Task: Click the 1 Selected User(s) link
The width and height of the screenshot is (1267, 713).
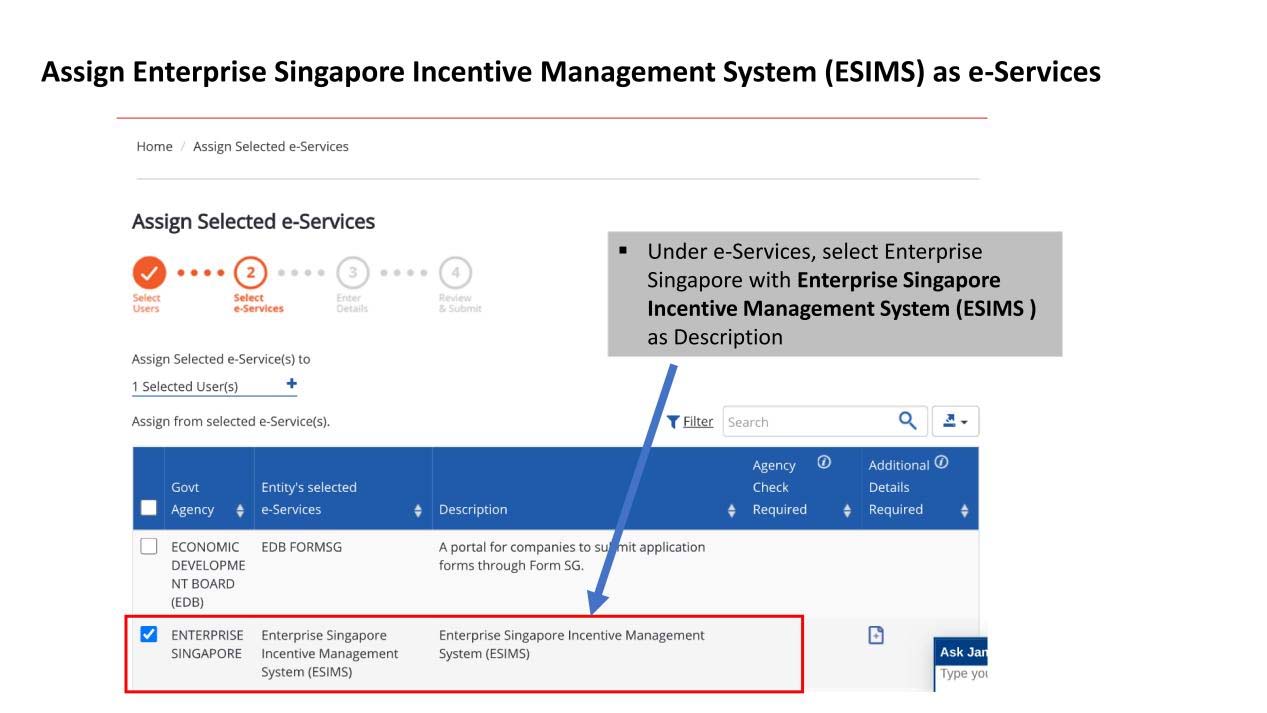Action: click(x=185, y=387)
